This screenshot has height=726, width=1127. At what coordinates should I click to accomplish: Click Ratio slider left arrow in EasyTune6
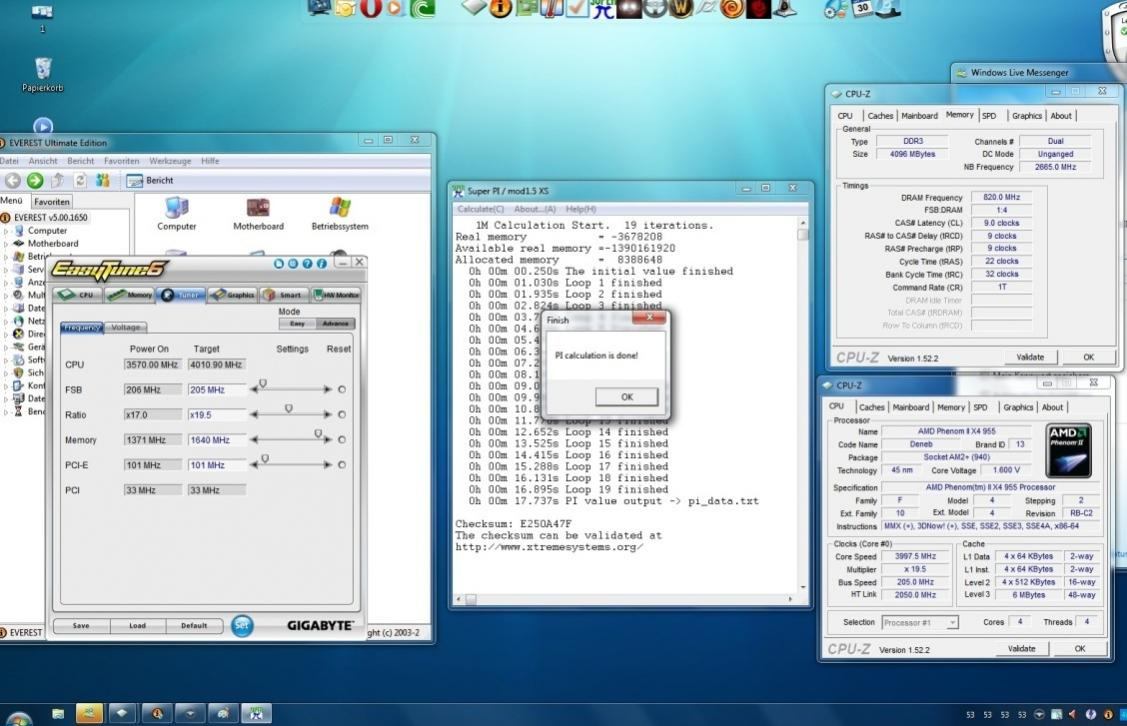tap(254, 414)
